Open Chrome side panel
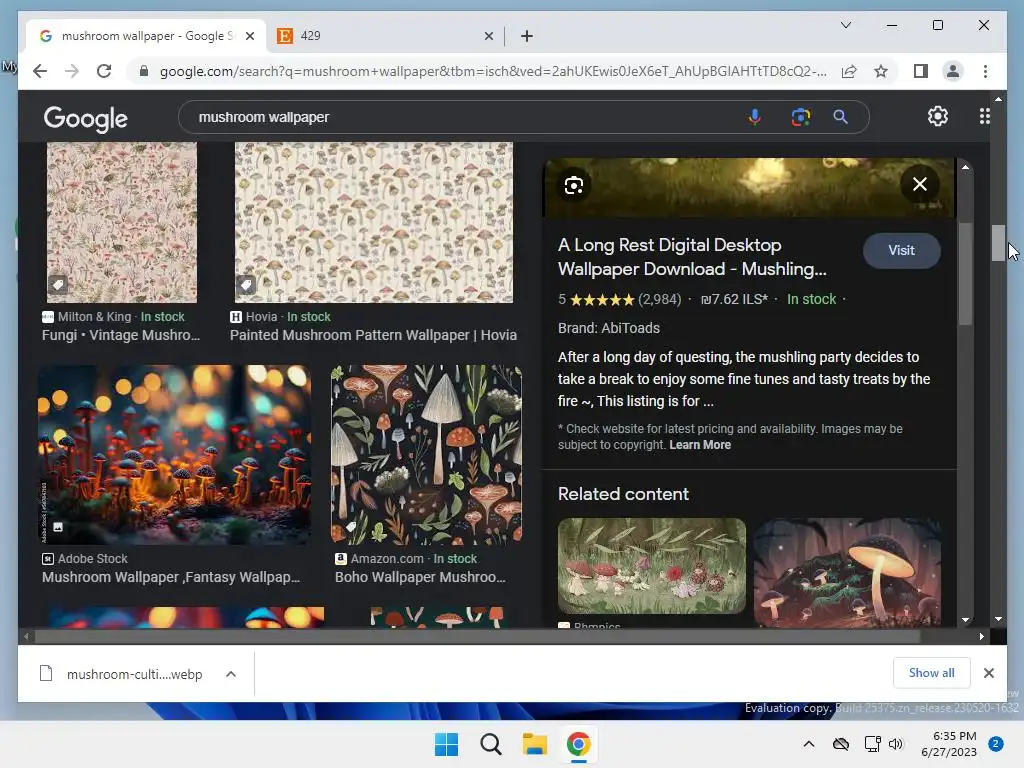 (921, 71)
